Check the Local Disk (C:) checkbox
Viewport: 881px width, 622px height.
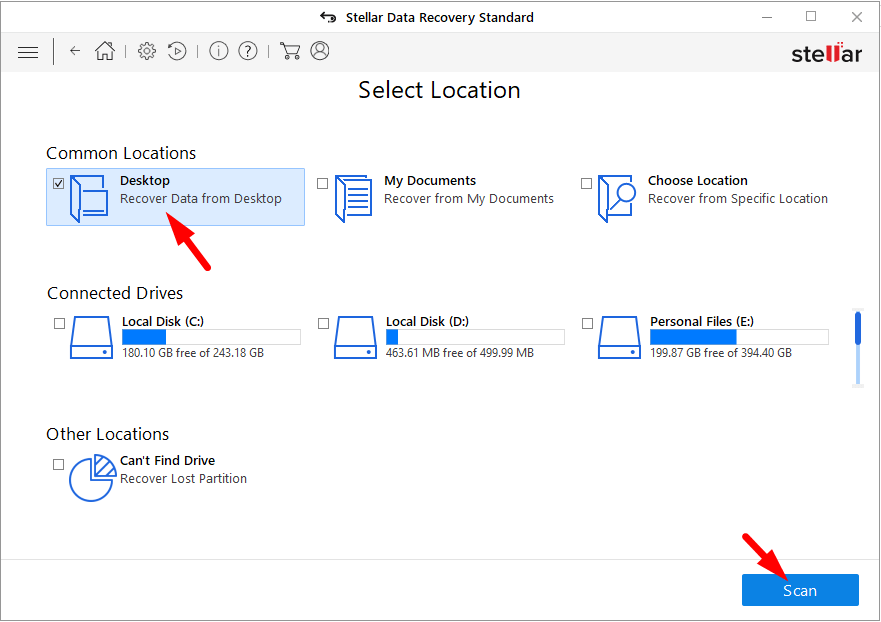point(60,324)
